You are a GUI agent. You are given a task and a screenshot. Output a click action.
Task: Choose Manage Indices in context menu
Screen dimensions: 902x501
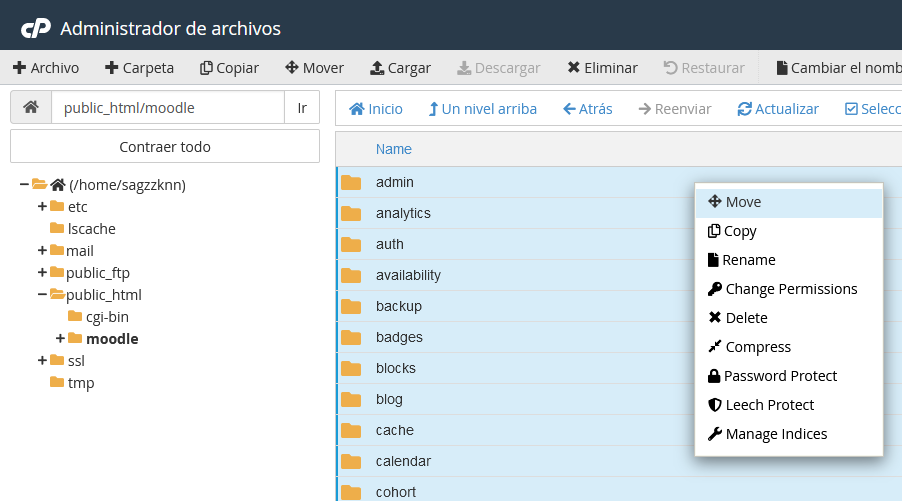tap(789, 434)
